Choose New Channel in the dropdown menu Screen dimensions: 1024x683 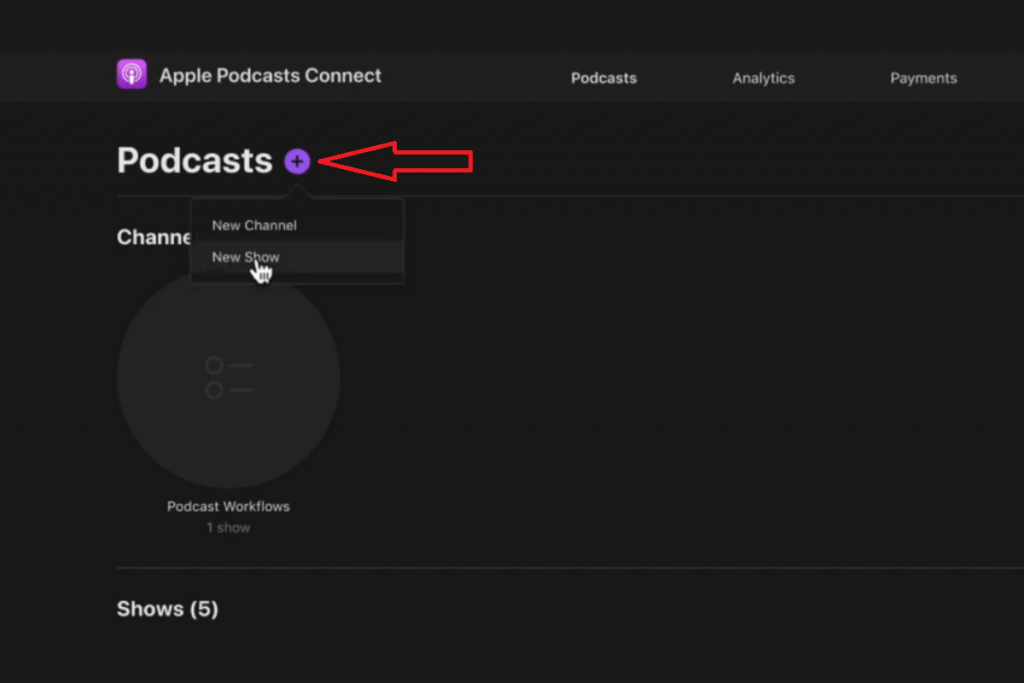pos(254,226)
